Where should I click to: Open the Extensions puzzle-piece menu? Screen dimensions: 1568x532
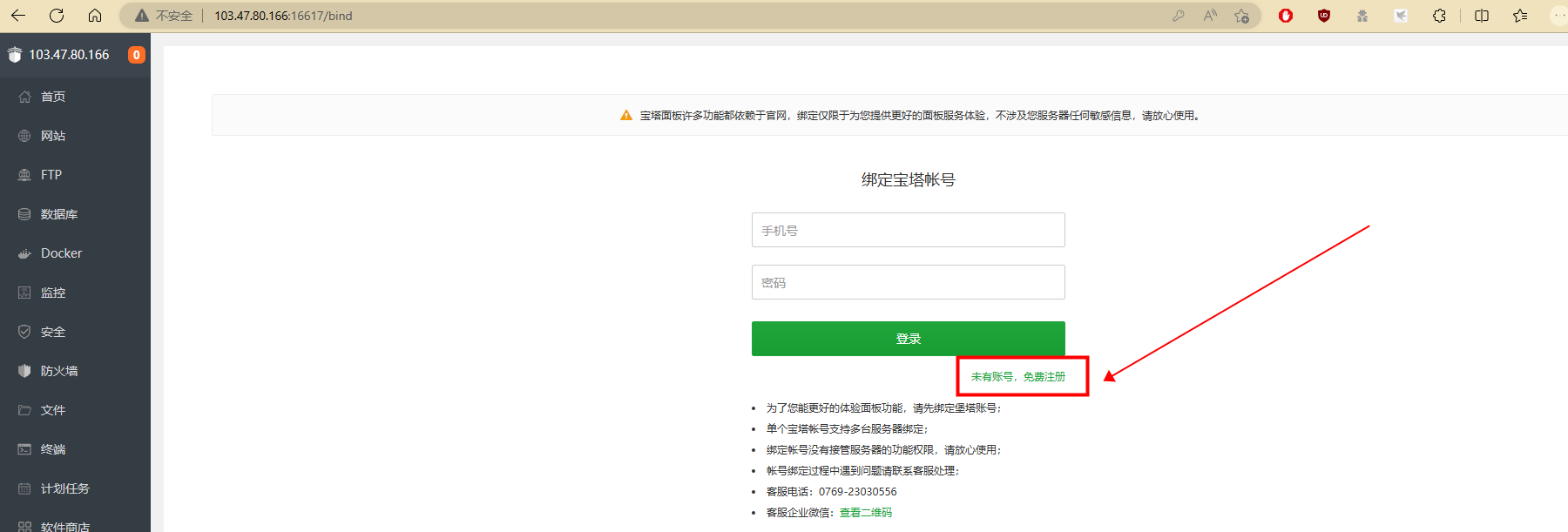click(x=1439, y=16)
